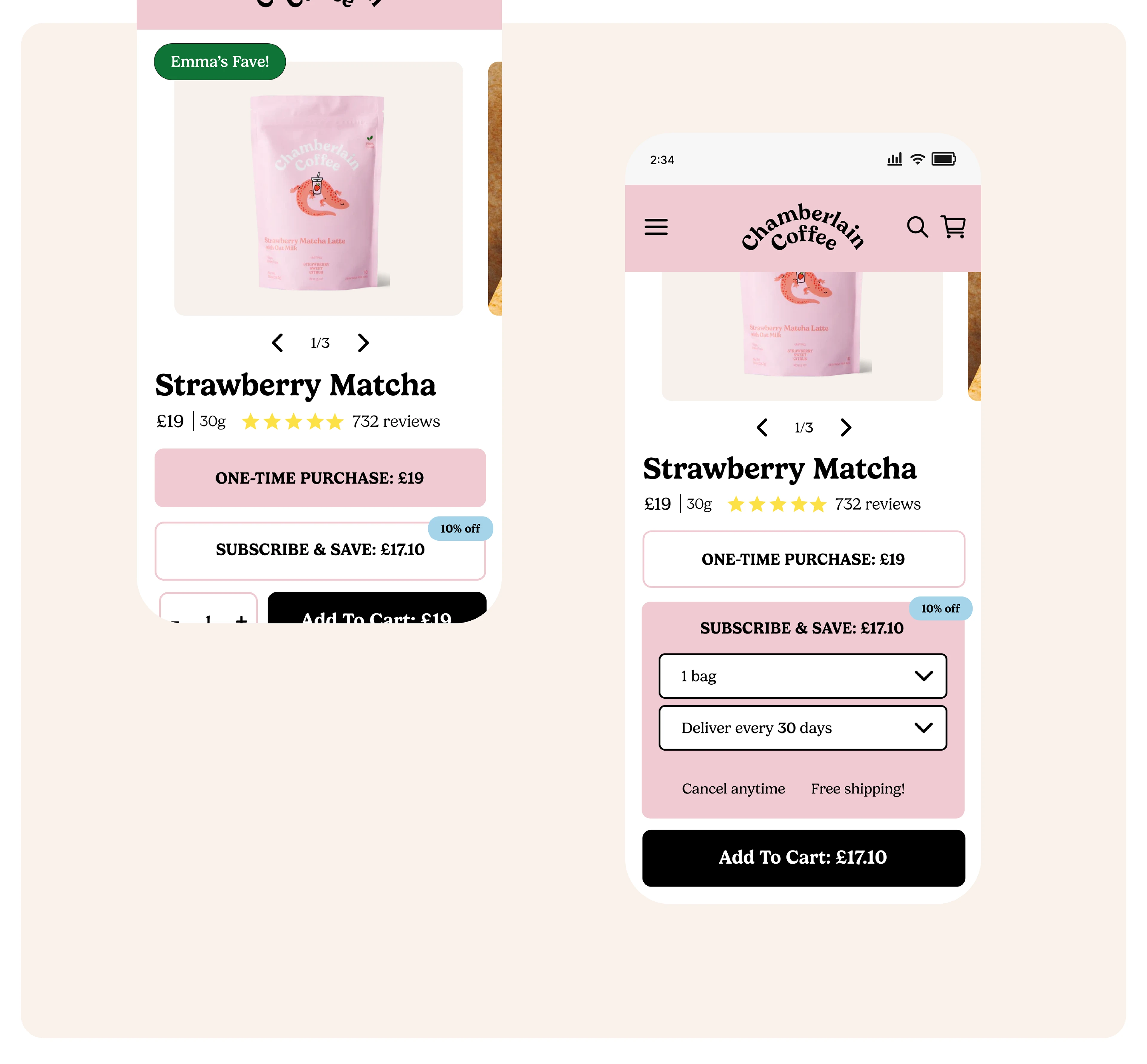Select One-Time Purchase option in left phone
Image resolution: width=1147 pixels, height=1064 pixels.
[x=320, y=478]
